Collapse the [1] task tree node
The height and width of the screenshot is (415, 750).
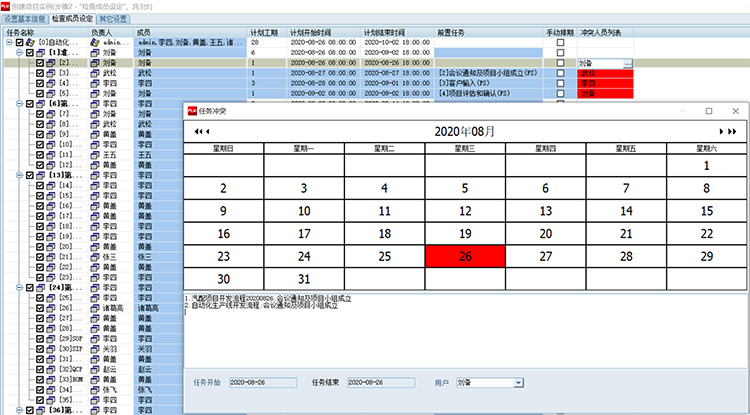pyautogui.click(x=18, y=53)
